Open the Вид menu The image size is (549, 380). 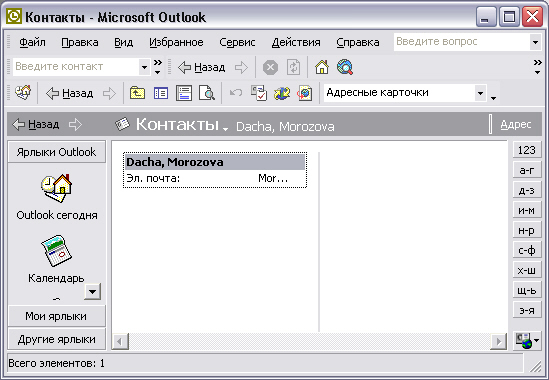pos(124,42)
